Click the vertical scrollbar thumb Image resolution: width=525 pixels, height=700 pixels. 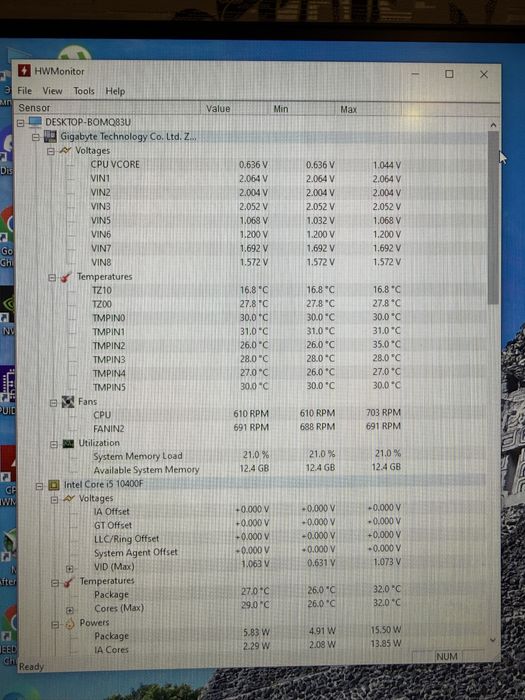click(493, 218)
